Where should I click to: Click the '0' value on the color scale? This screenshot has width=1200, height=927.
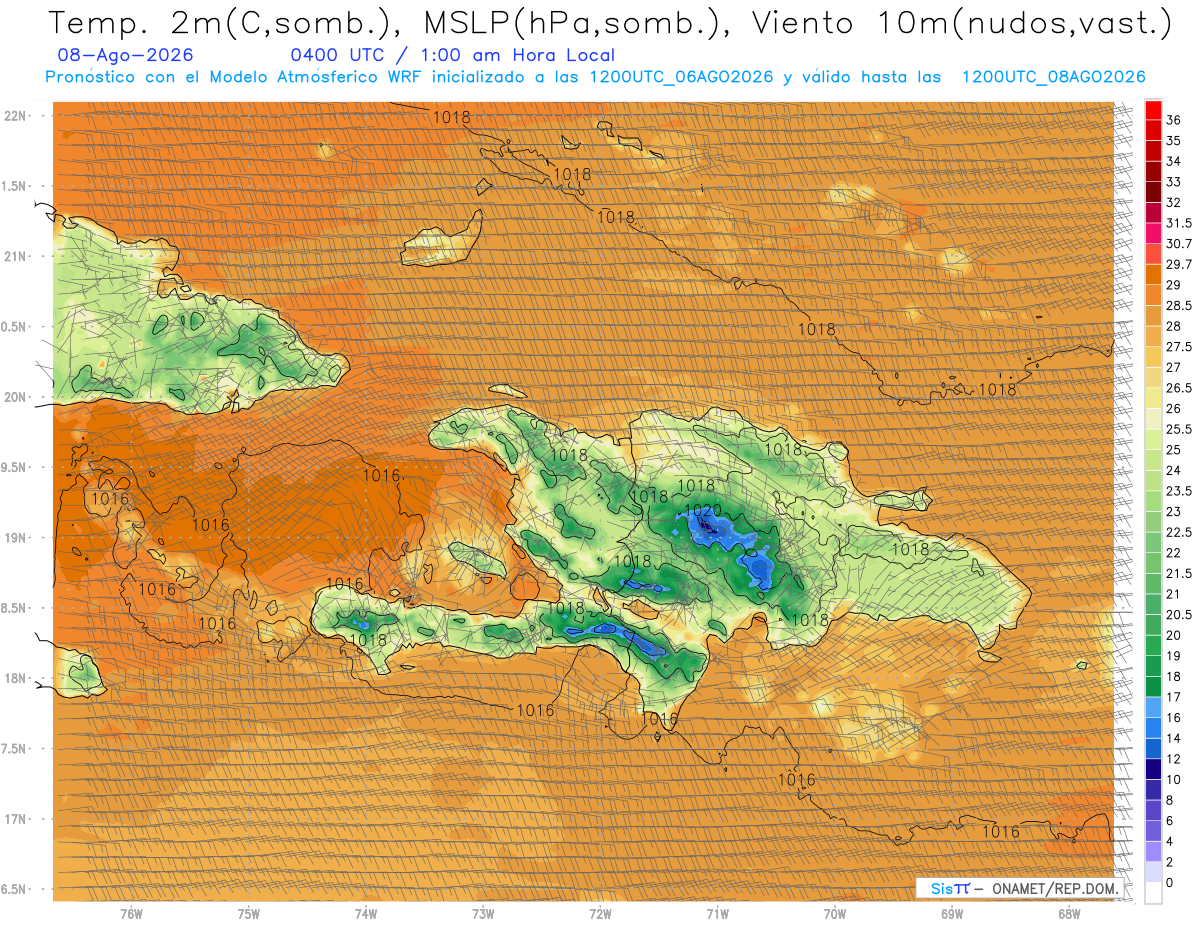coord(1171,882)
